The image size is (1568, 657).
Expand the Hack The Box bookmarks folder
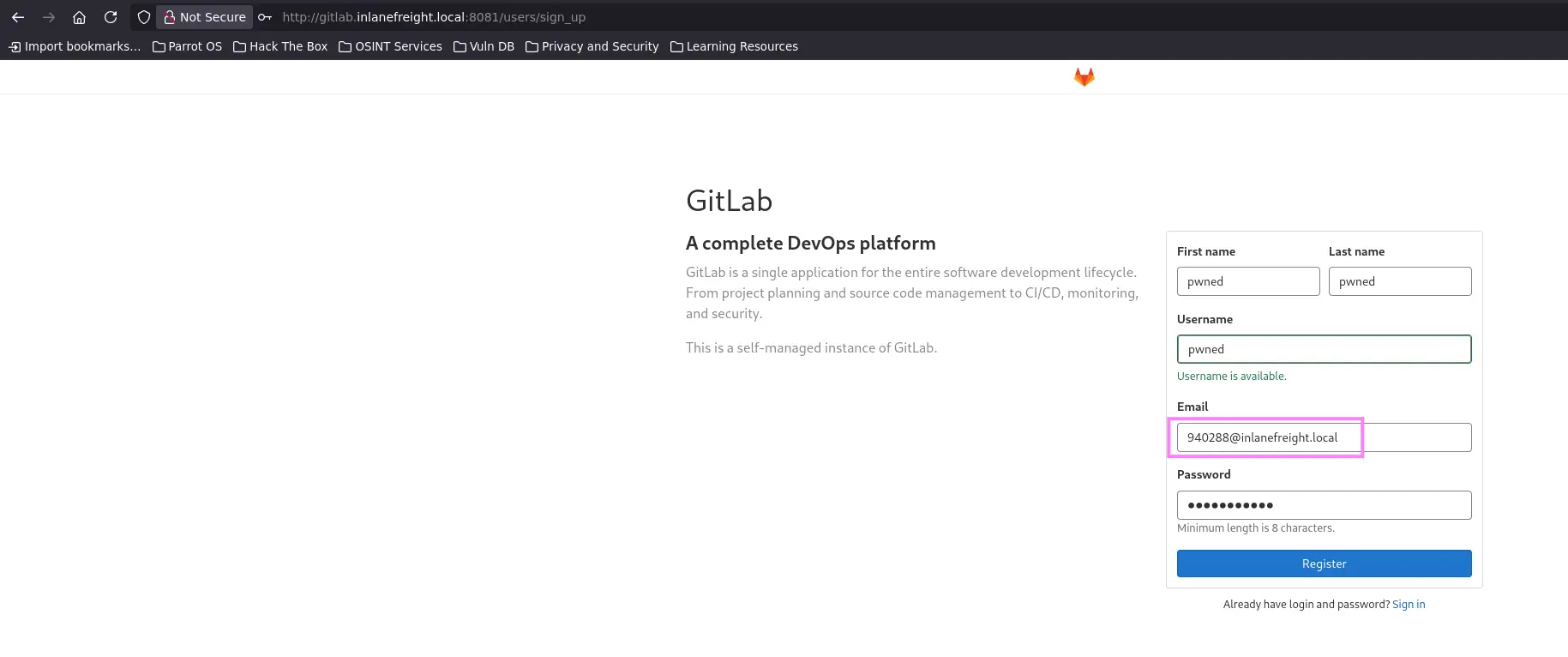(280, 46)
